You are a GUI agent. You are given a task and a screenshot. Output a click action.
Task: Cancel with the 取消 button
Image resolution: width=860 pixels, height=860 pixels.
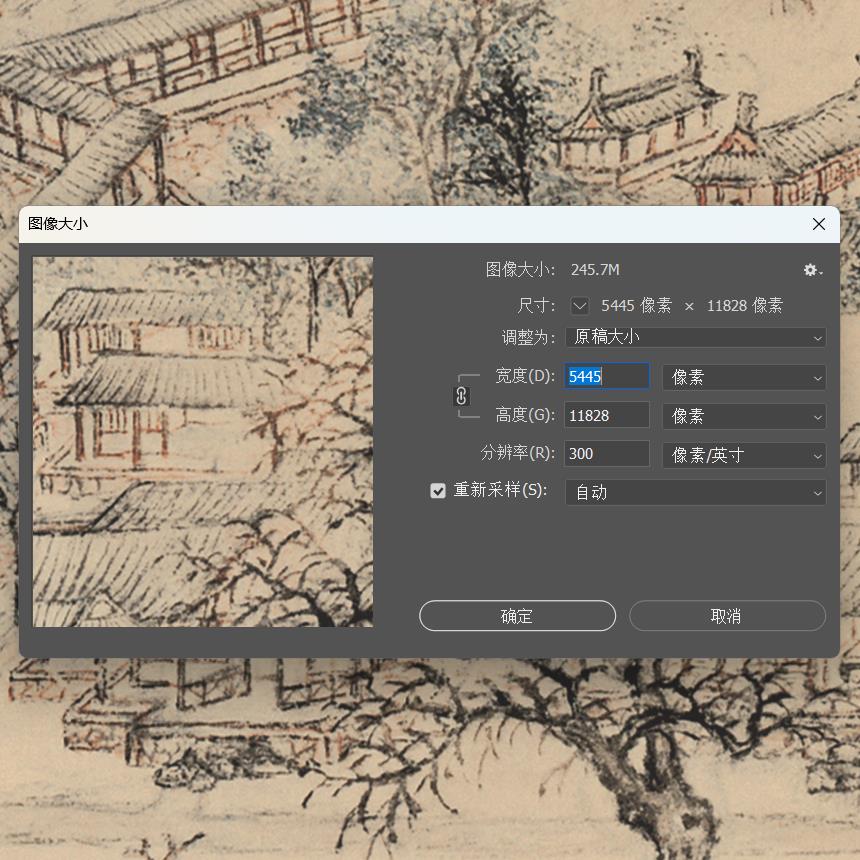point(727,616)
